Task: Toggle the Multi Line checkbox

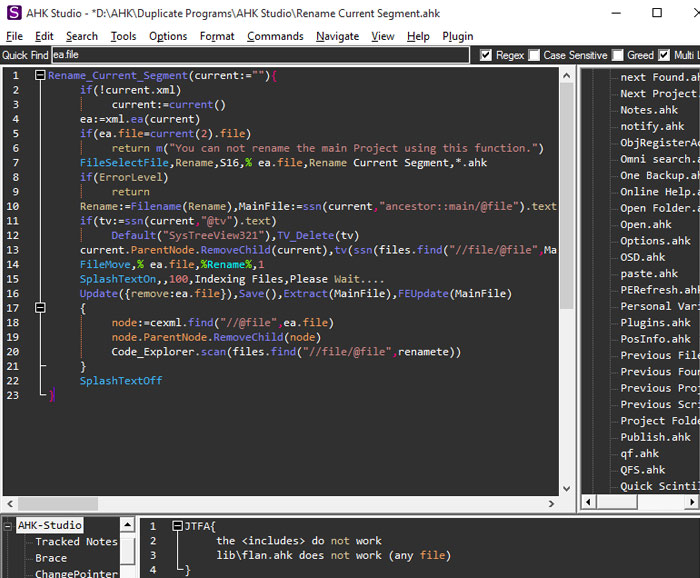Action: pyautogui.click(x=664, y=55)
